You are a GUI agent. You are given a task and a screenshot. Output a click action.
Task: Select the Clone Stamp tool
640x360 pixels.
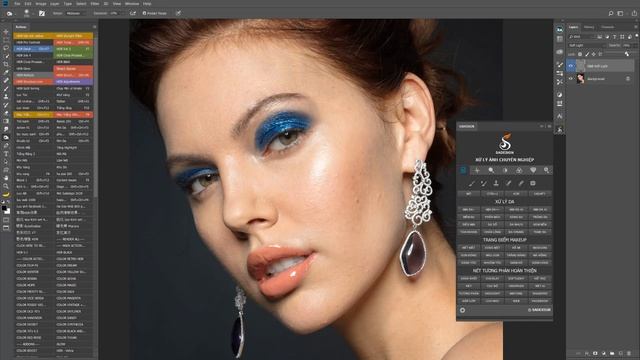point(6,97)
